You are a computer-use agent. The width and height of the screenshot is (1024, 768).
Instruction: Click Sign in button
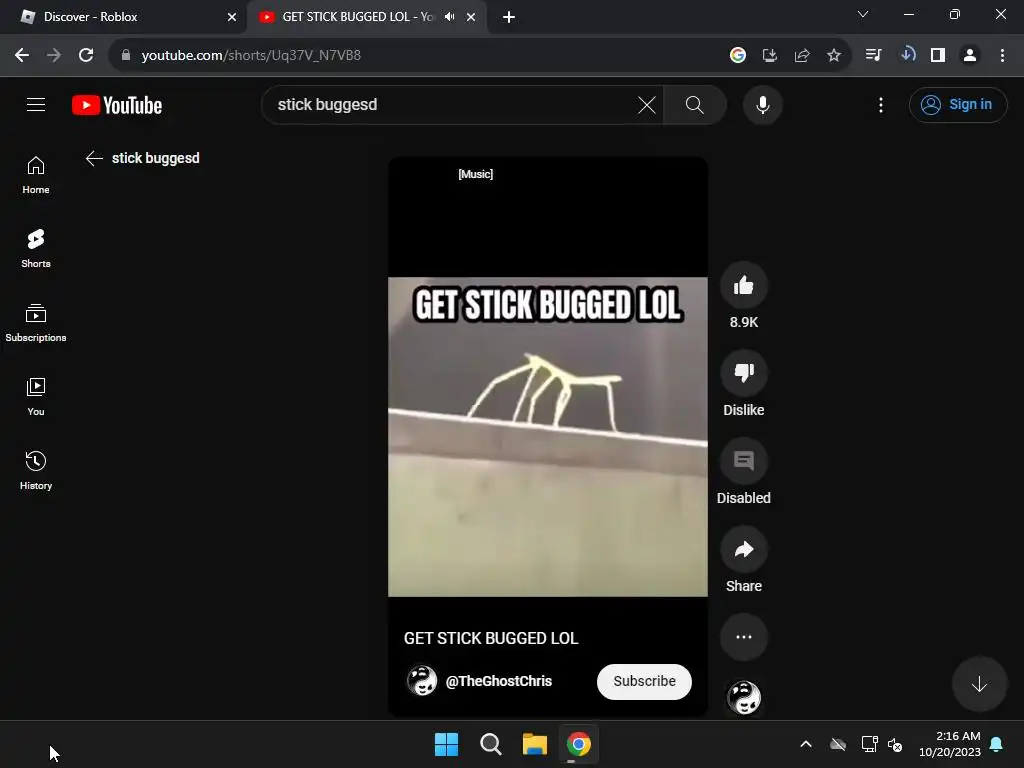957,104
